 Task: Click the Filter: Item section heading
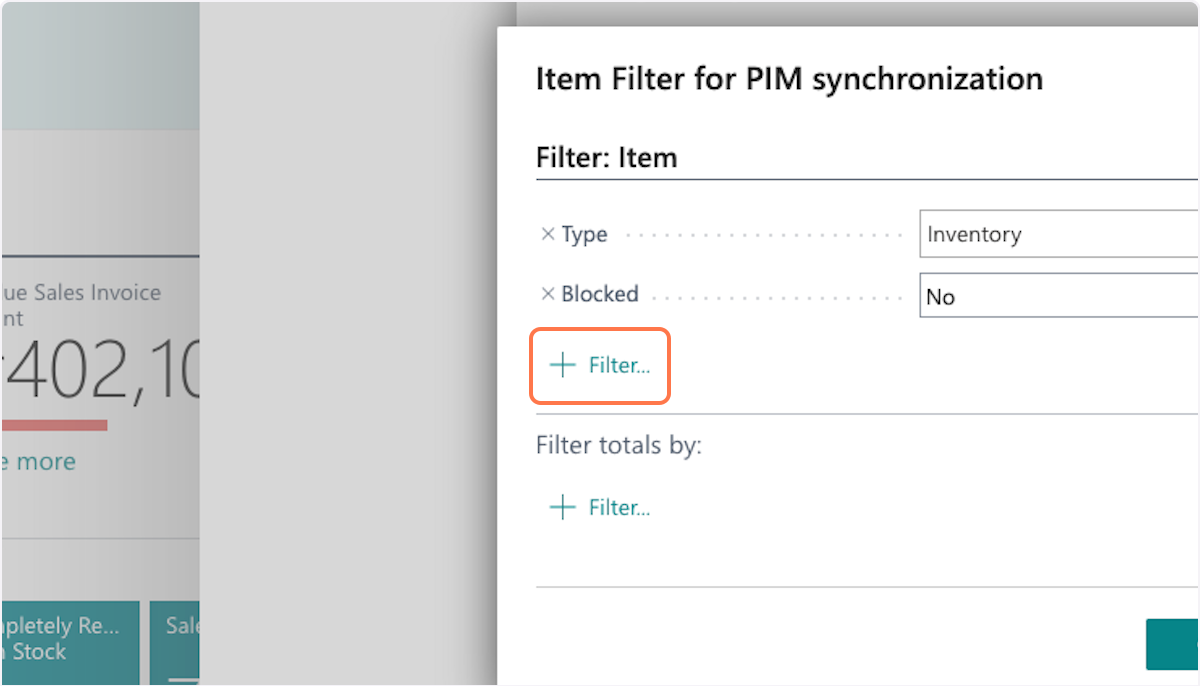606,158
